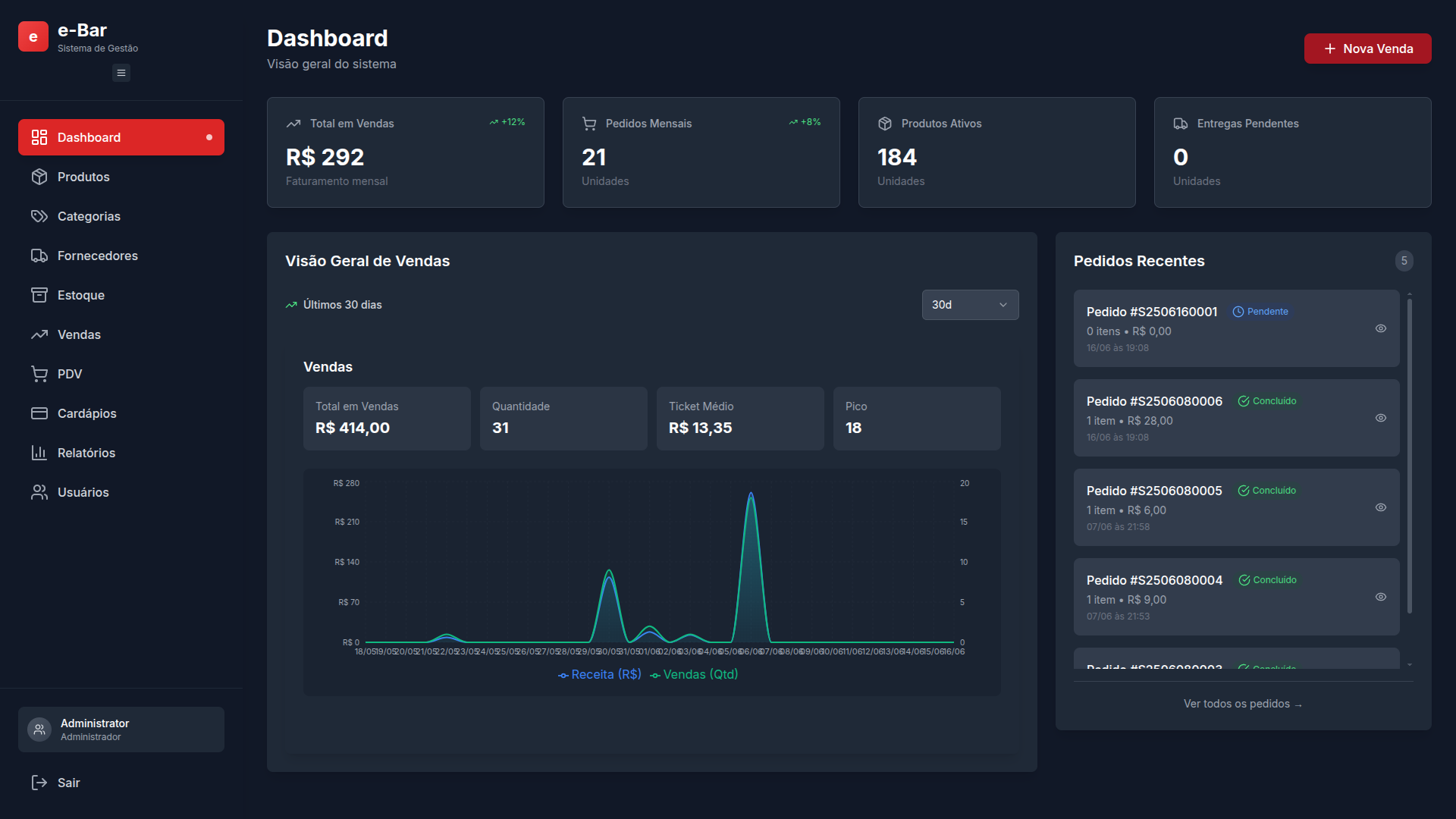Screen dimensions: 1456x819
Task: Click the Estoque box icon
Action: point(40,295)
